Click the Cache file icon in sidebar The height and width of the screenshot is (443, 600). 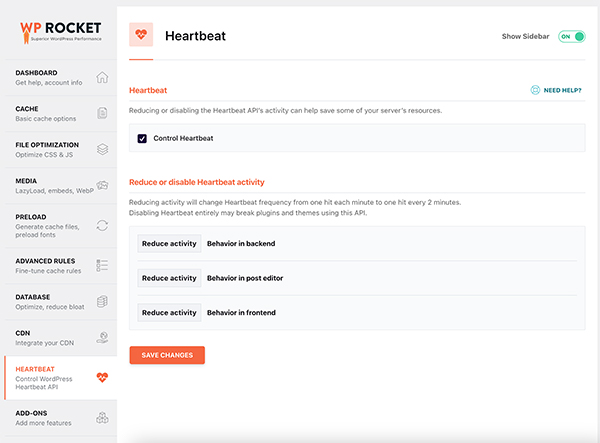(101, 114)
